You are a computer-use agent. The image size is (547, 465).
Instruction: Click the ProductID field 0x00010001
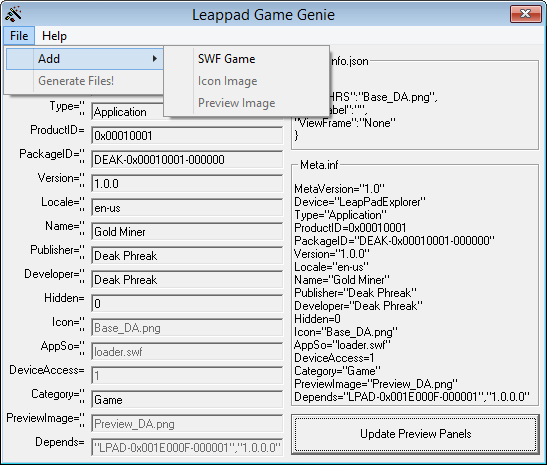(x=187, y=135)
